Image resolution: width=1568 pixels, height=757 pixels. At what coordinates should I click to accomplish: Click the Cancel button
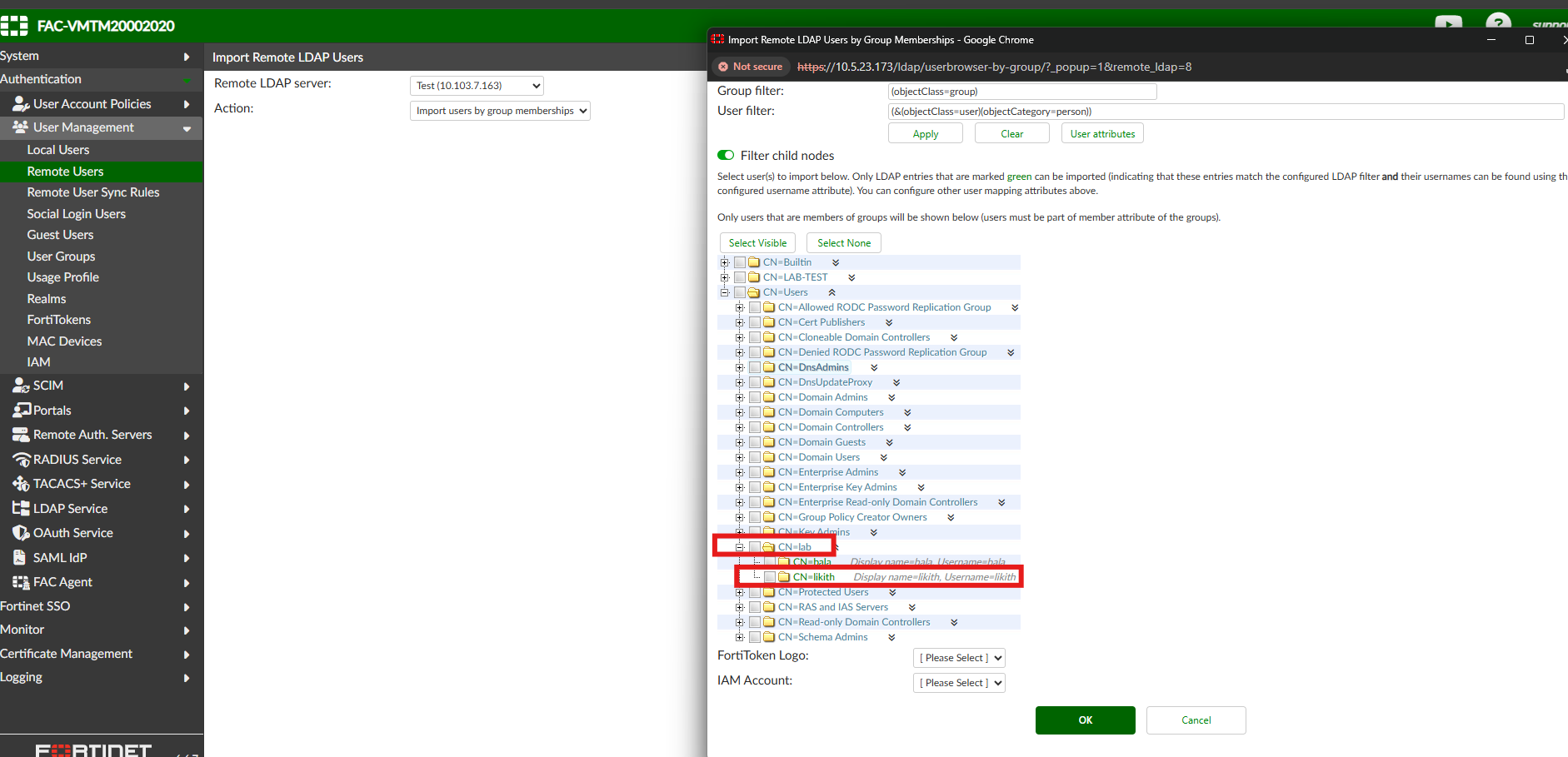coord(1196,720)
